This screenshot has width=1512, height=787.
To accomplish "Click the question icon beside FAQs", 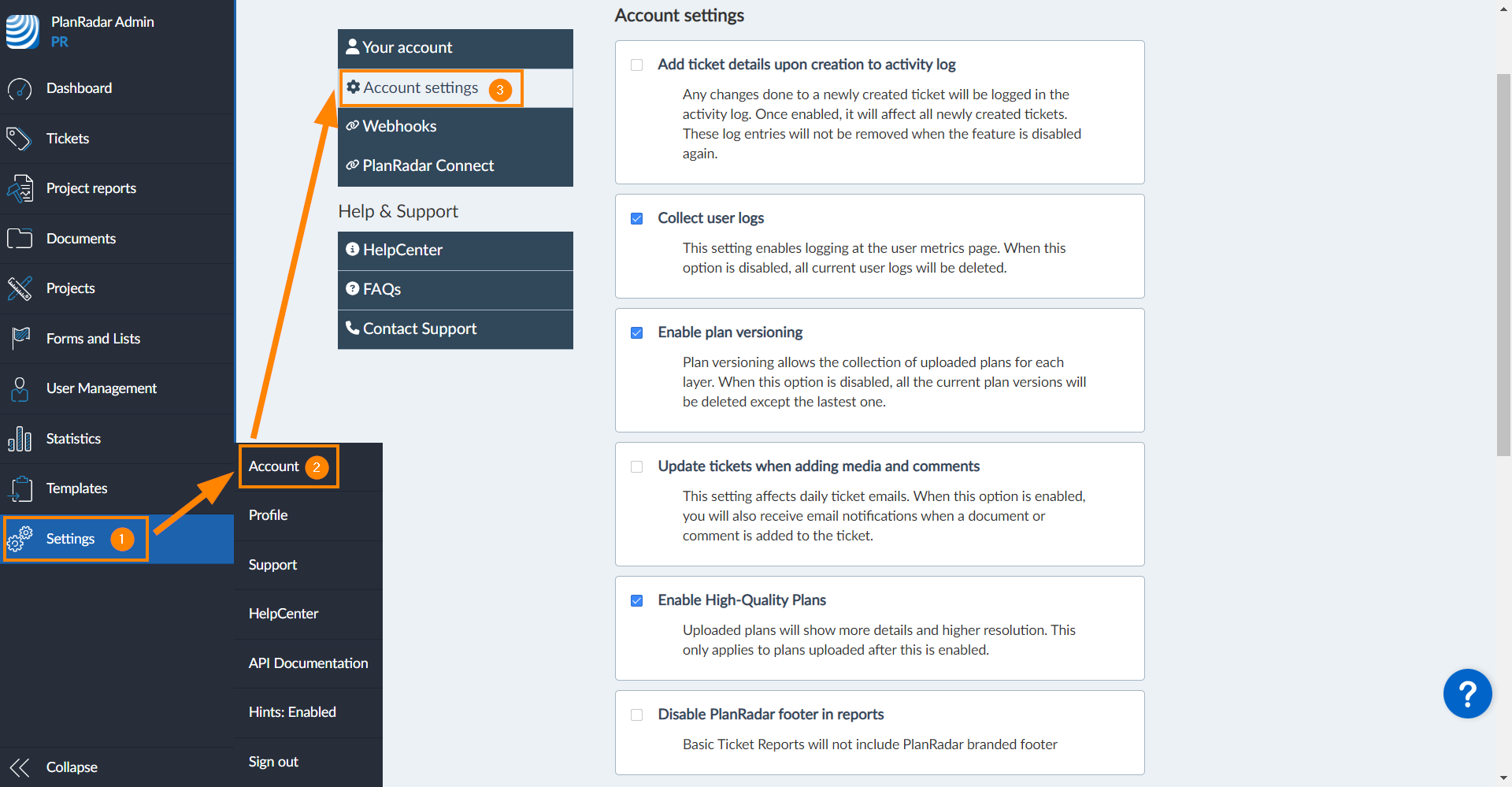I will click(x=353, y=288).
